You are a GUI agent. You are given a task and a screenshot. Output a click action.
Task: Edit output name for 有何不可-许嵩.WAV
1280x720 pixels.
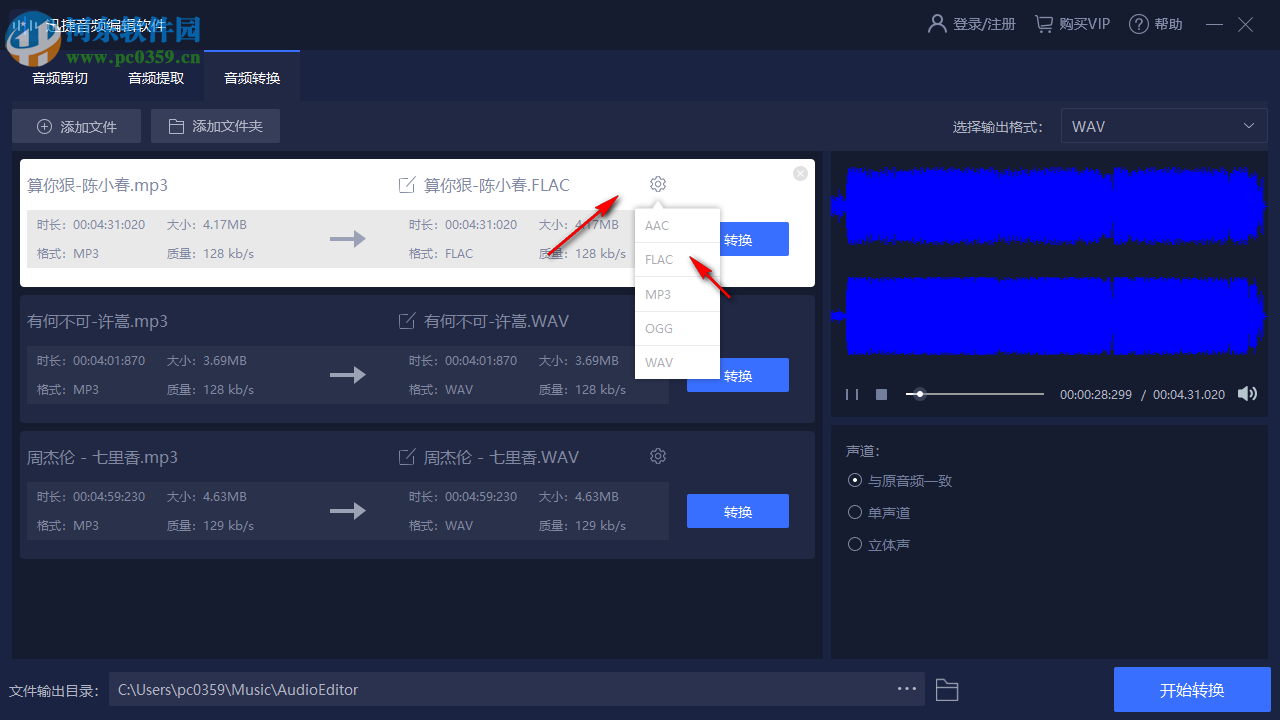(407, 320)
